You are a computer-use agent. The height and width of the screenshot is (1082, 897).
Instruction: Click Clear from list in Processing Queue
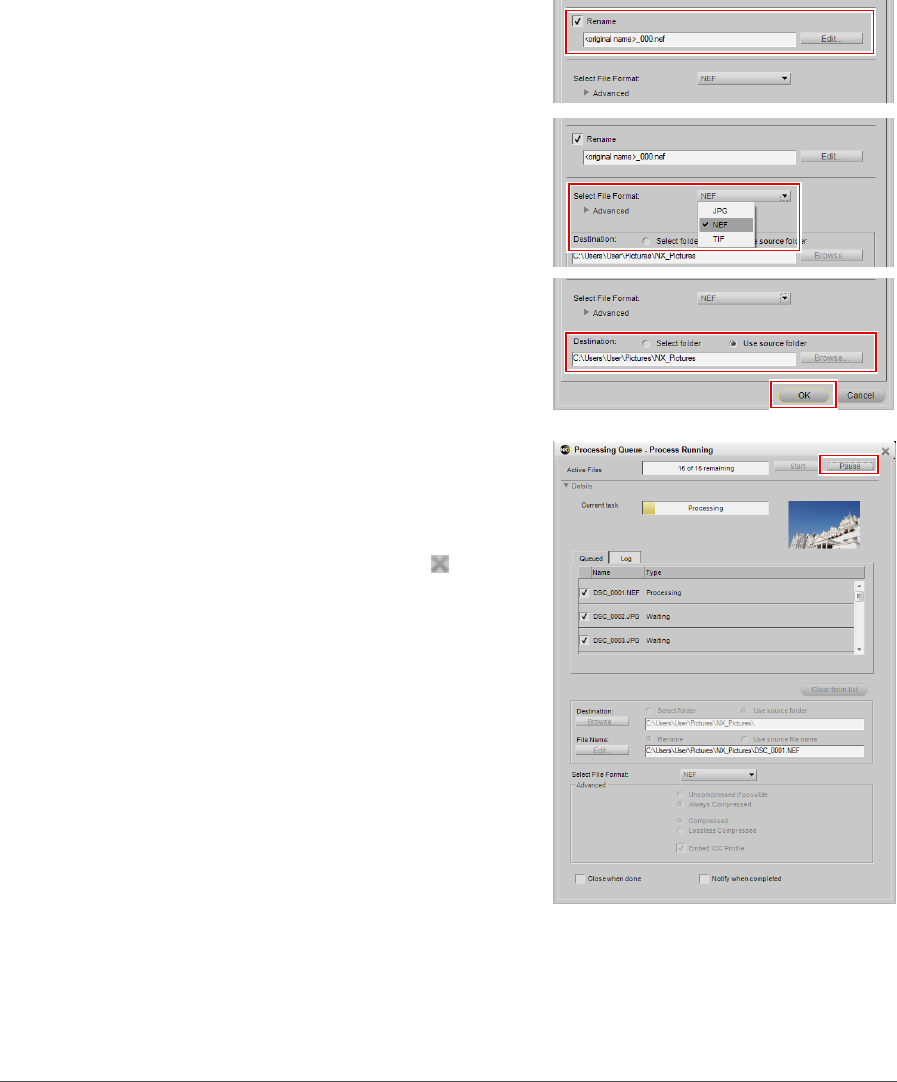[x=834, y=689]
